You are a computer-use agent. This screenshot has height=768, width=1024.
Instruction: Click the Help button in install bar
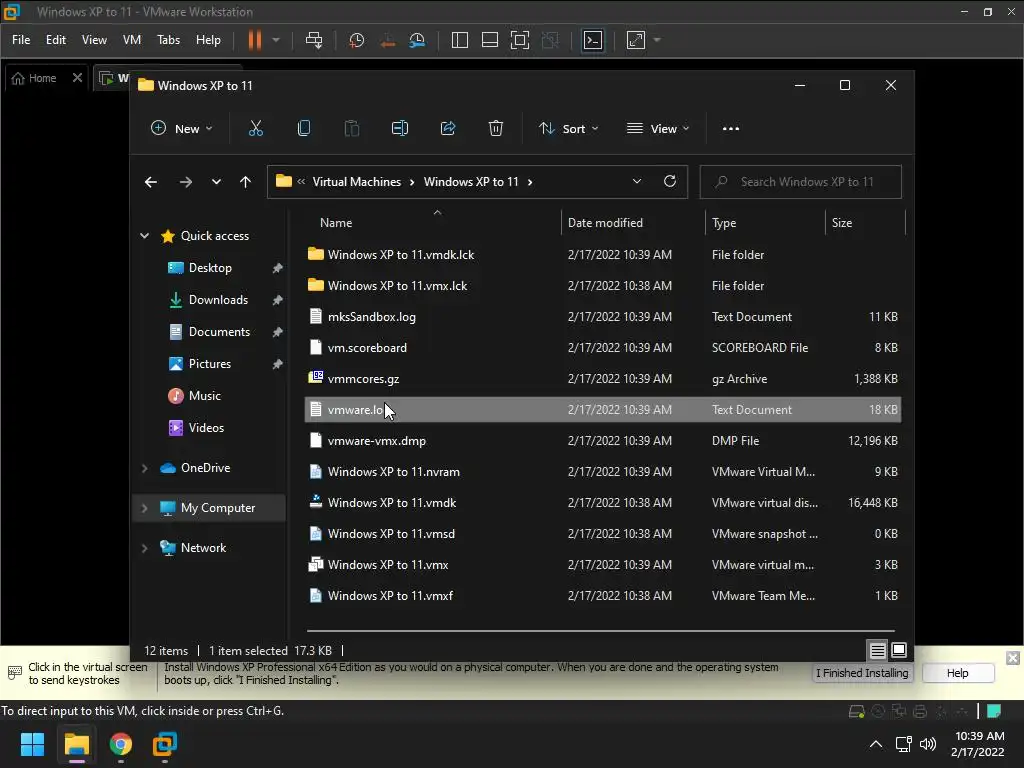[958, 673]
